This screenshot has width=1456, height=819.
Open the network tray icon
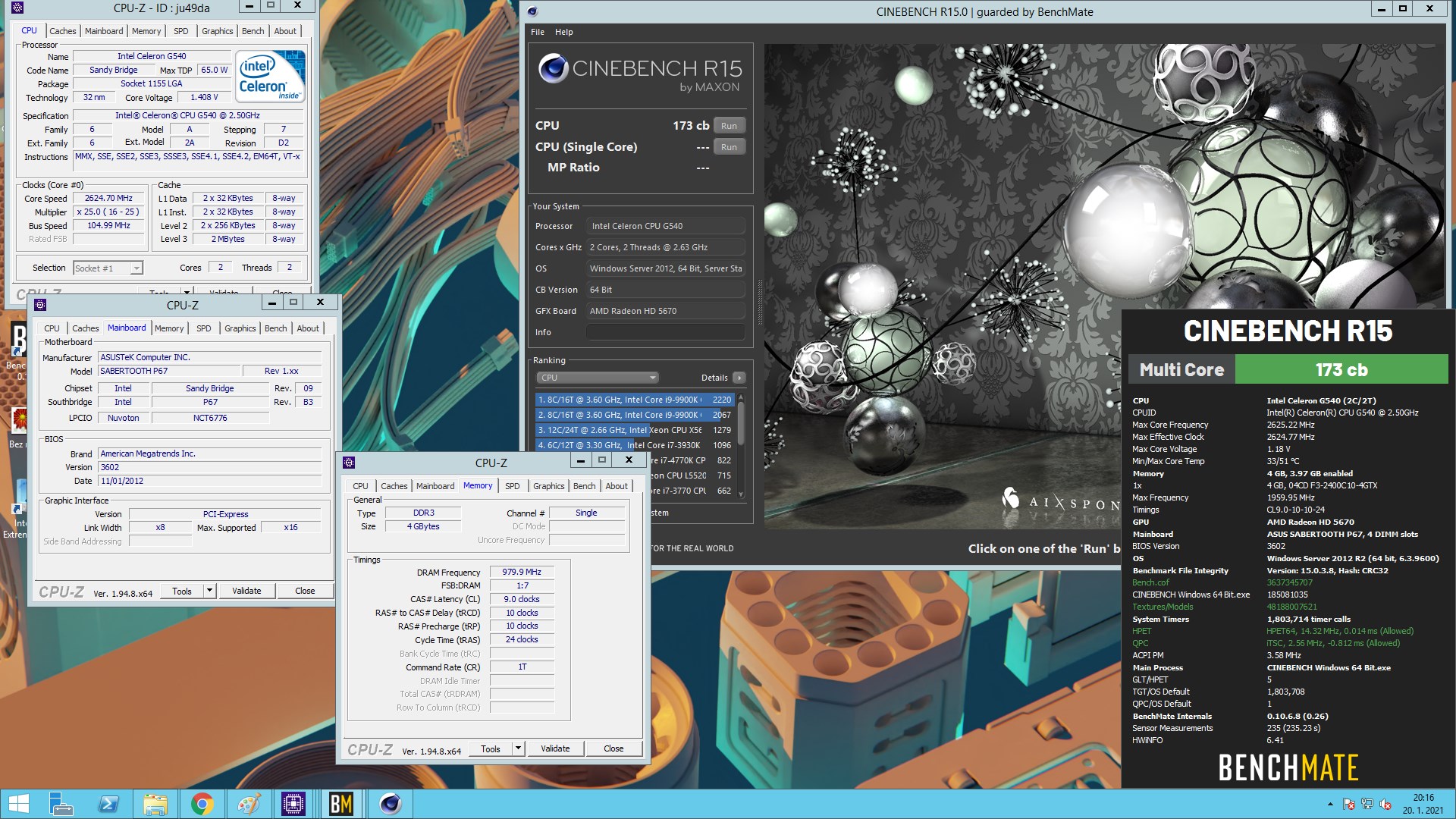1367,804
